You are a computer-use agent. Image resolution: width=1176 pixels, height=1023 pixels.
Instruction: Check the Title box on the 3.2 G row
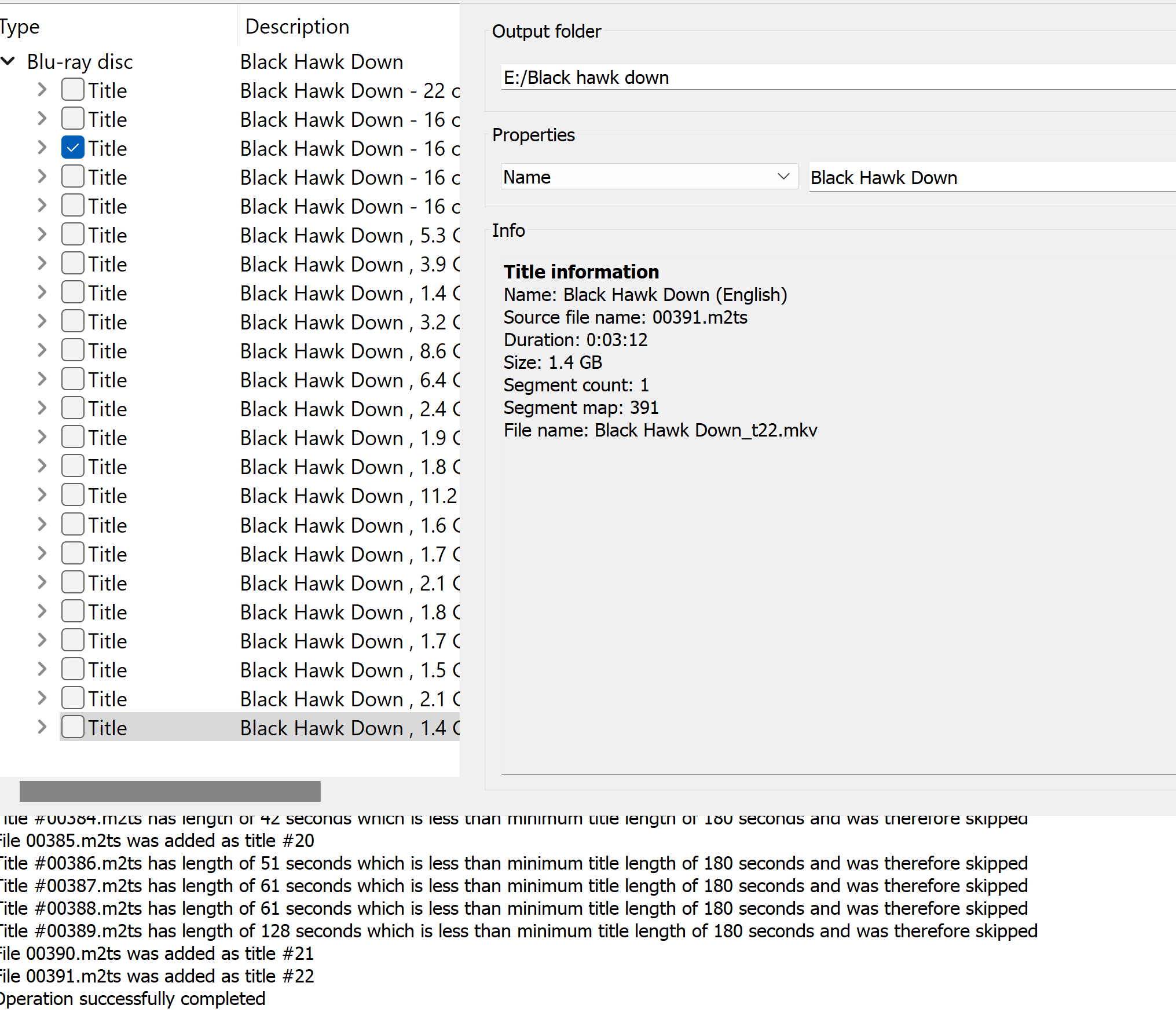(x=73, y=322)
